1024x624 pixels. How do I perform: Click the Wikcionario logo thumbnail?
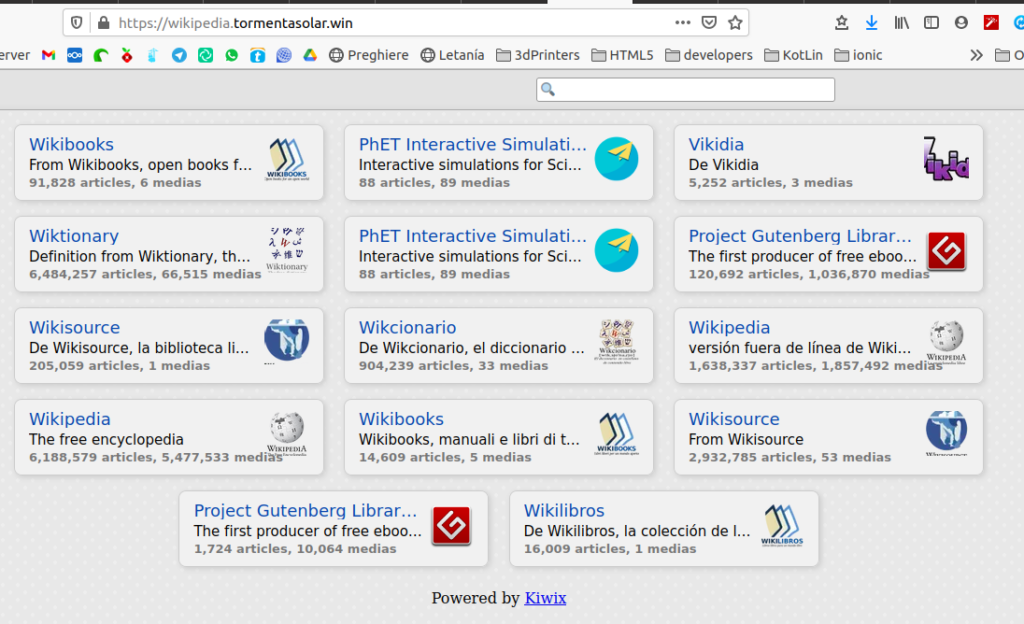tap(616, 341)
